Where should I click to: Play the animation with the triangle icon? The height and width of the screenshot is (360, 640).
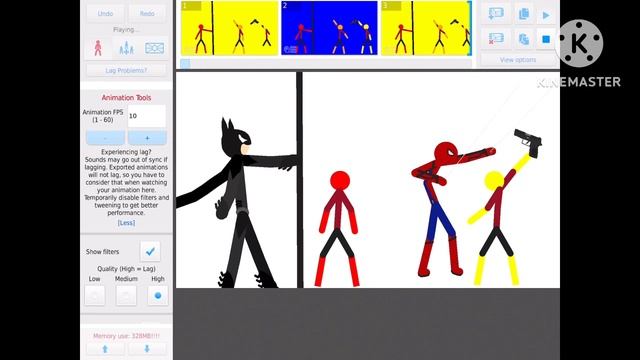(x=546, y=15)
